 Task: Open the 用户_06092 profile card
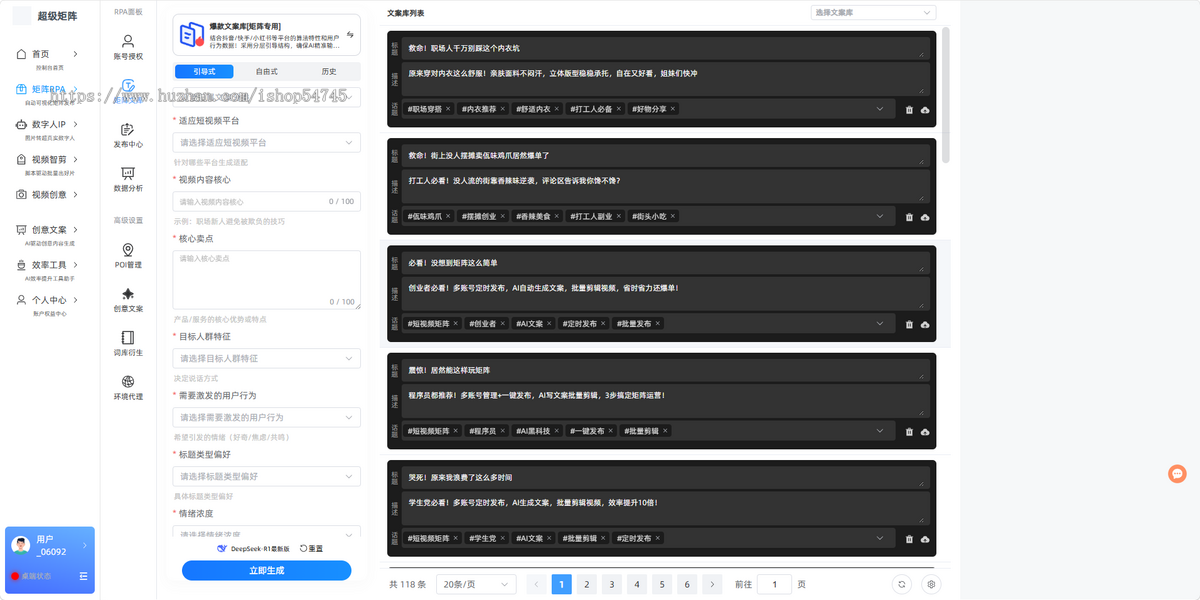tap(50, 560)
